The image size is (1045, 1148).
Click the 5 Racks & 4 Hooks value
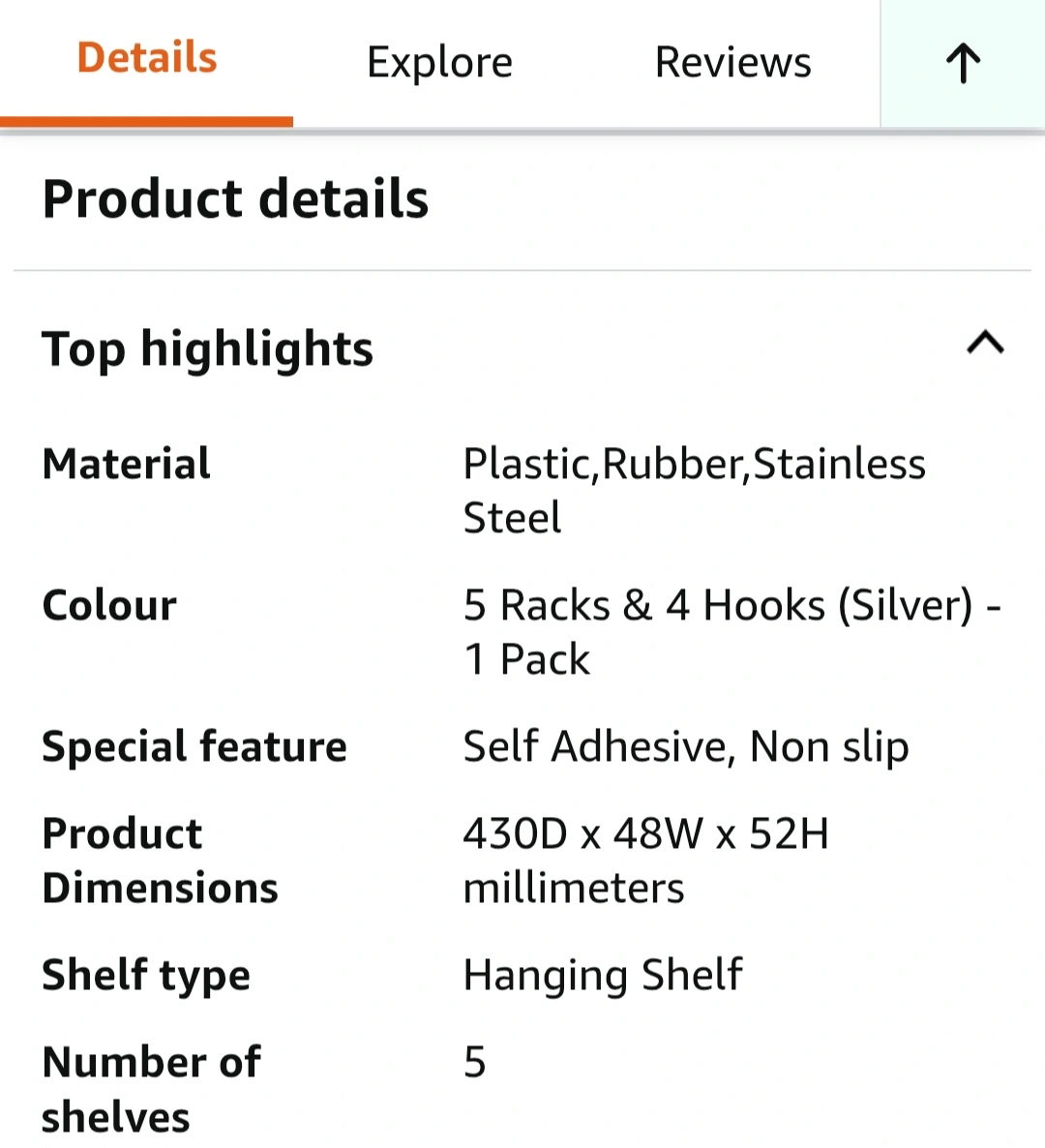pos(731,631)
